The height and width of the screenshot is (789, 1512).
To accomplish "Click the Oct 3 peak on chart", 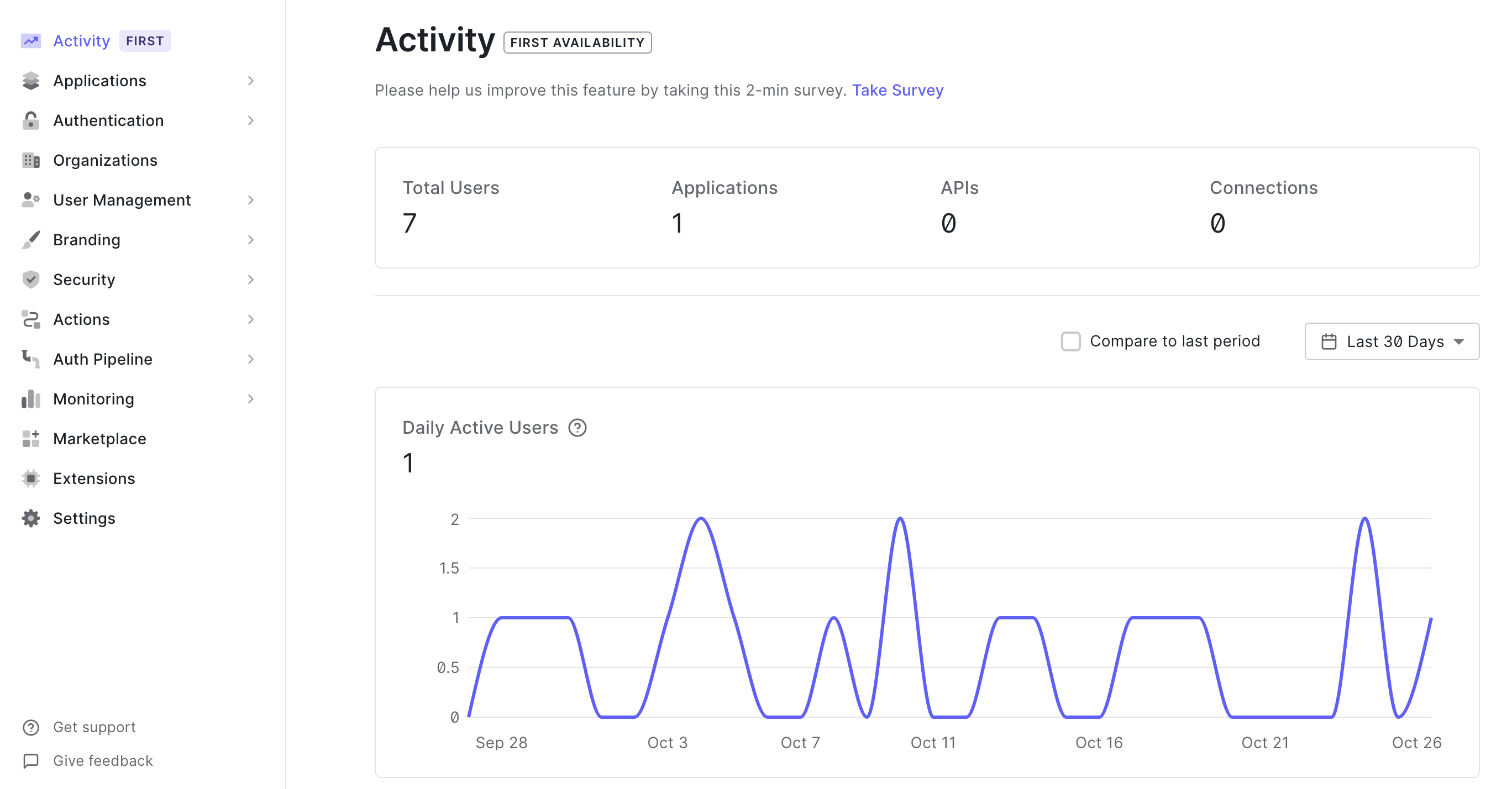I will pyautogui.click(x=701, y=518).
